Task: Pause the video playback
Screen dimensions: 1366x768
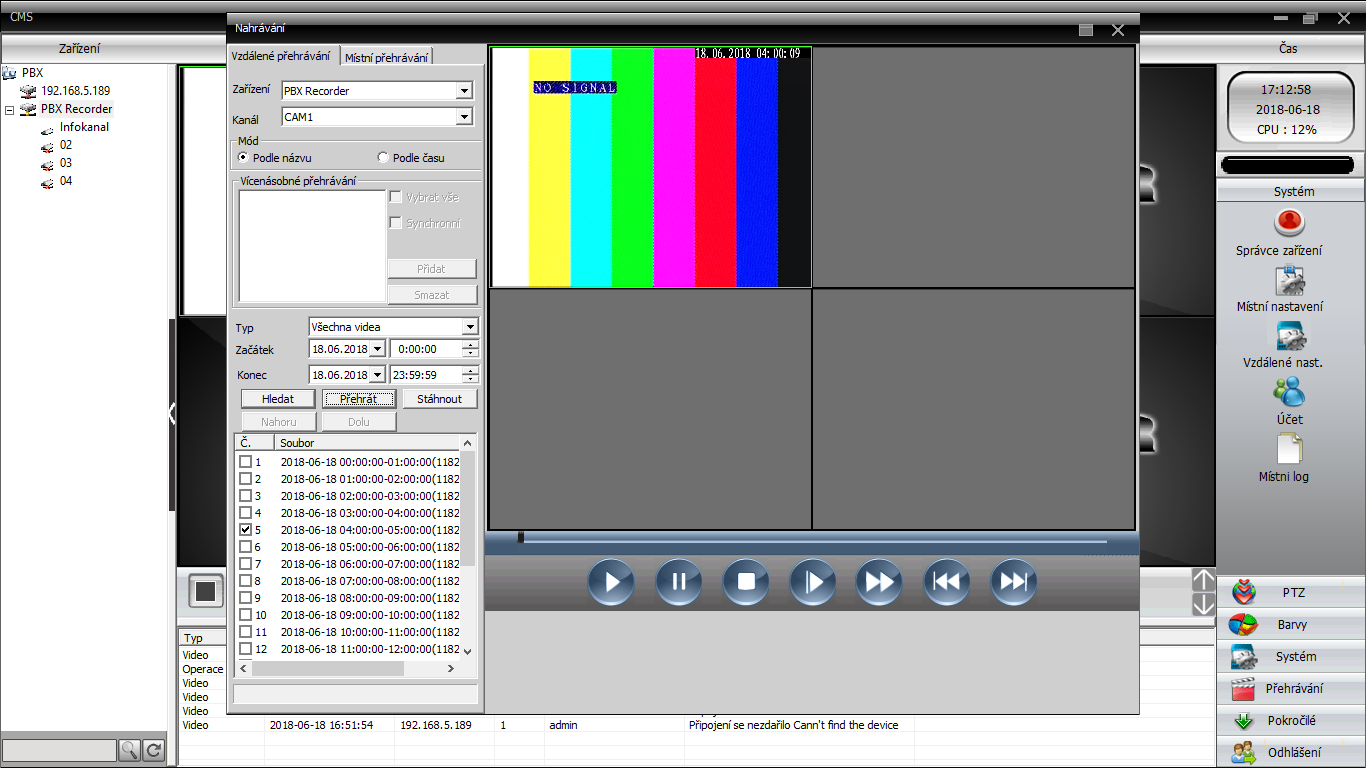Action: coord(678,582)
